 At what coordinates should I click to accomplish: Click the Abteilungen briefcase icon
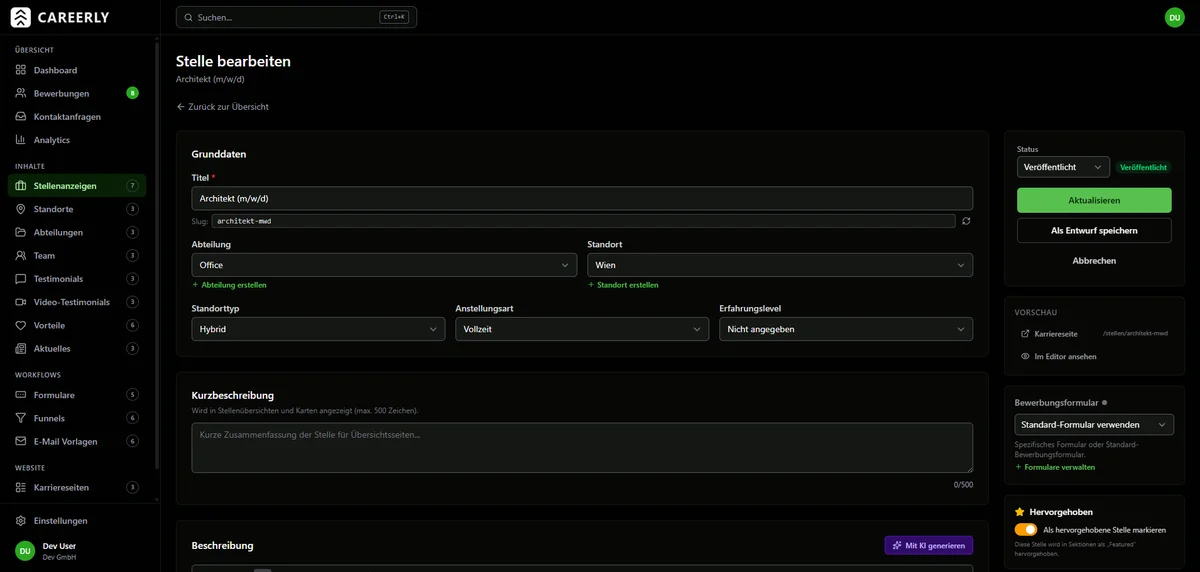[x=21, y=232]
